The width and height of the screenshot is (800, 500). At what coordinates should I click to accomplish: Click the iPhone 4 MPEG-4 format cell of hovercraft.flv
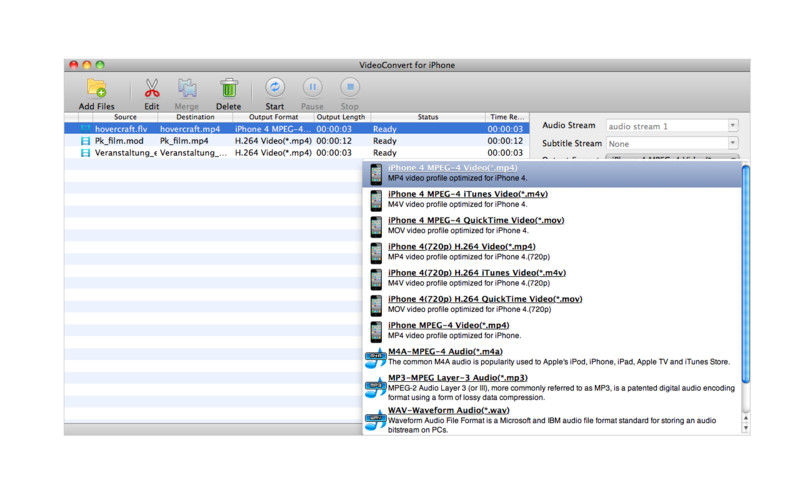(272, 129)
